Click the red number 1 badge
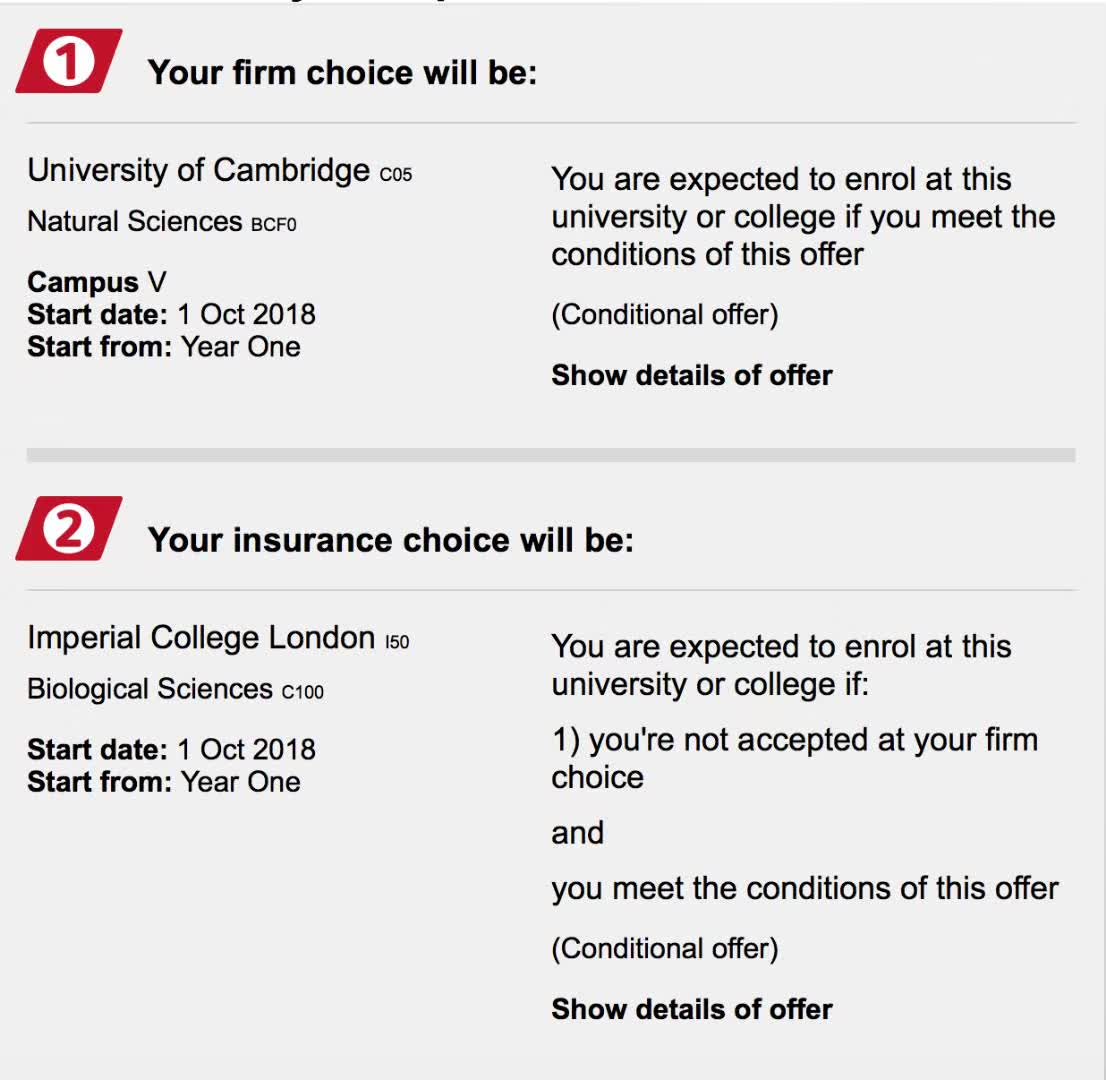Screen dimensions: 1106x1080 pyautogui.click(x=68, y=62)
